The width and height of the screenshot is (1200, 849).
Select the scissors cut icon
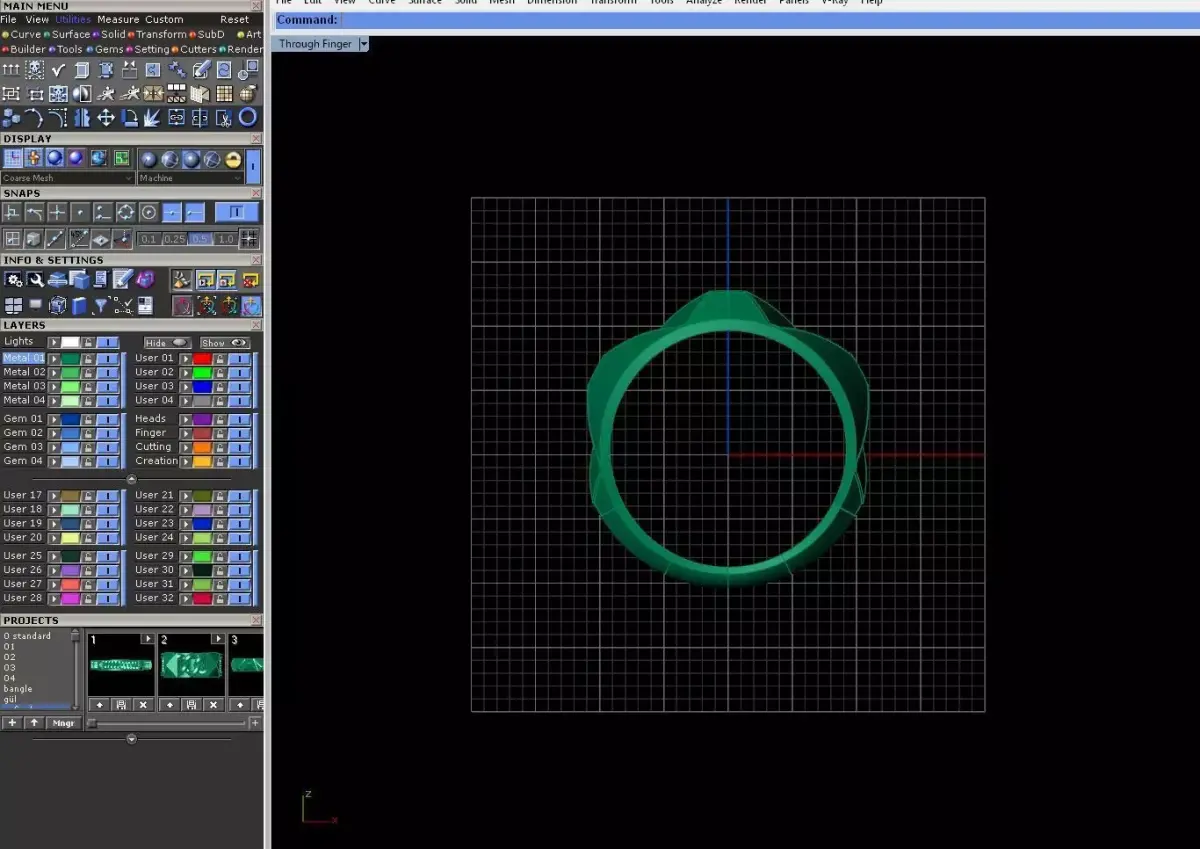(224, 118)
